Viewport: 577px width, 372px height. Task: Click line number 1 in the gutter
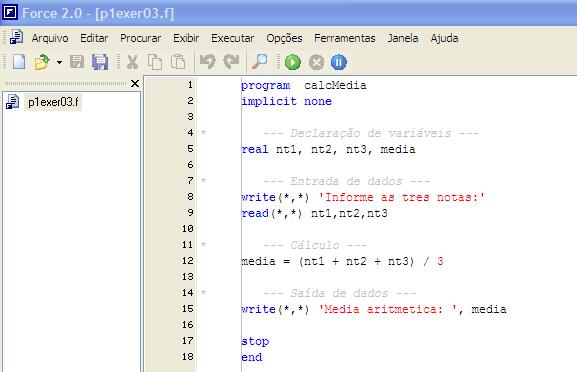pos(190,85)
